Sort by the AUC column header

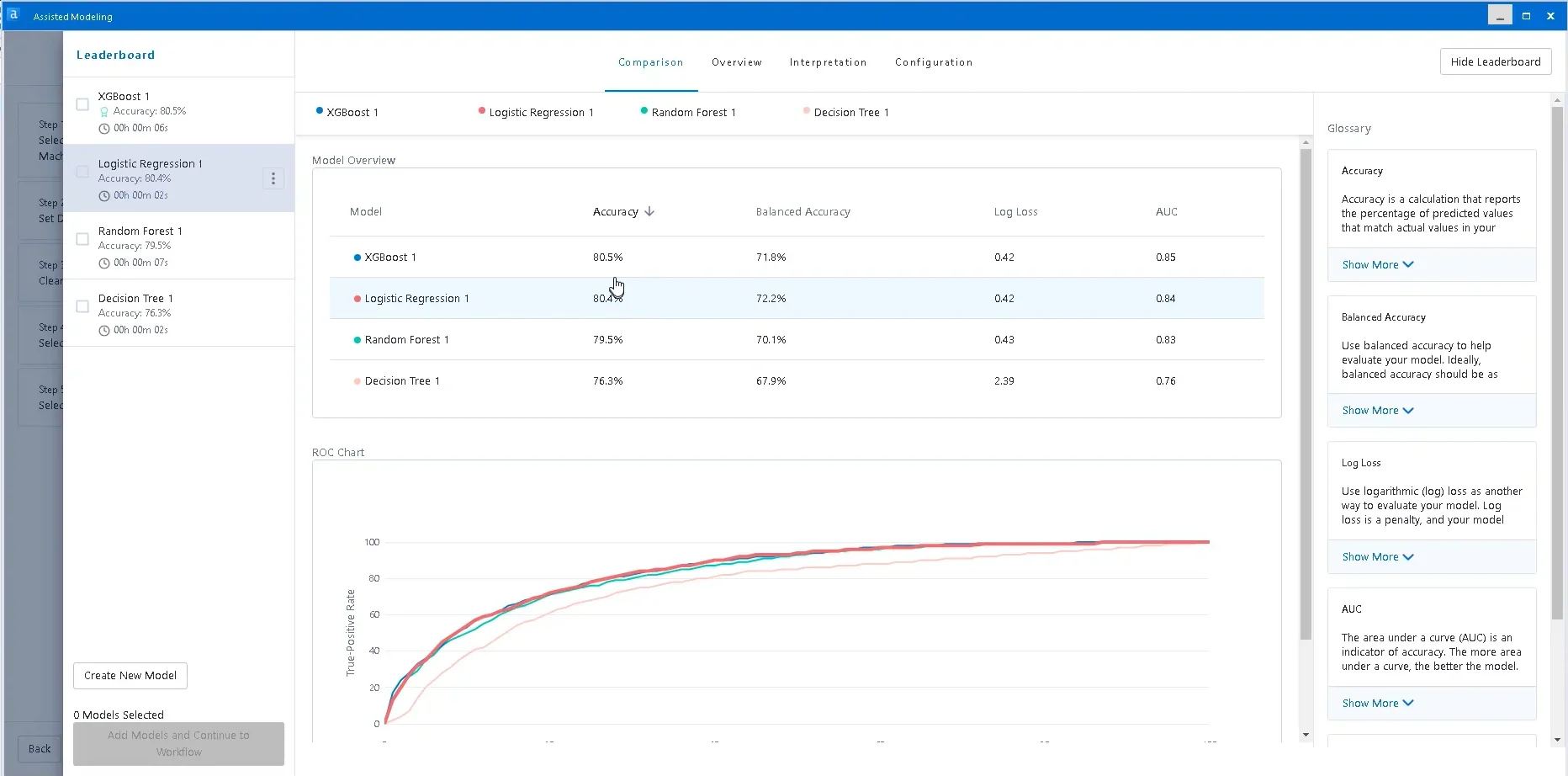[1167, 212]
